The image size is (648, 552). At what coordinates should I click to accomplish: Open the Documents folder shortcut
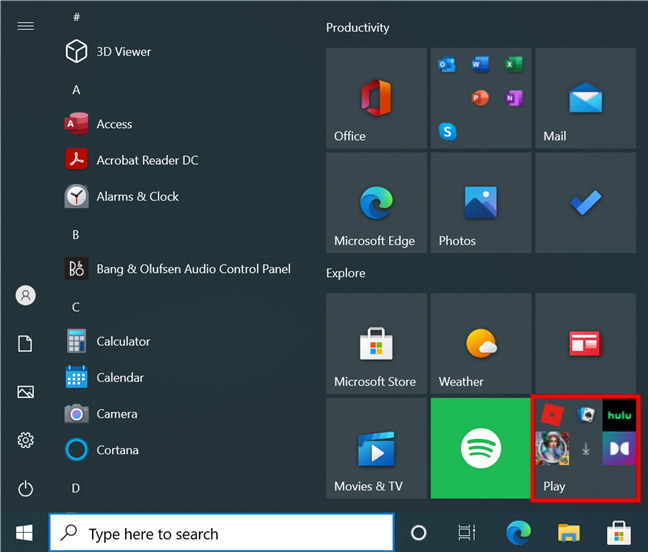25,344
